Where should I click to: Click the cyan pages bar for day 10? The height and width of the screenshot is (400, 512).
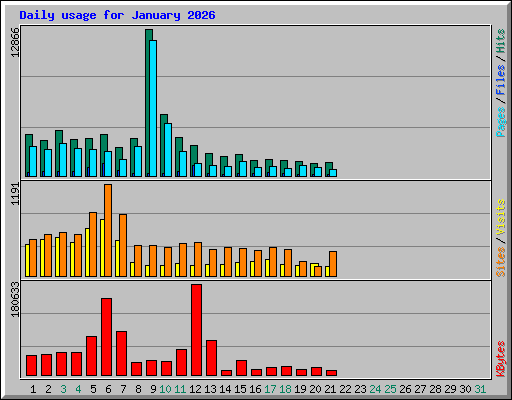point(168,150)
